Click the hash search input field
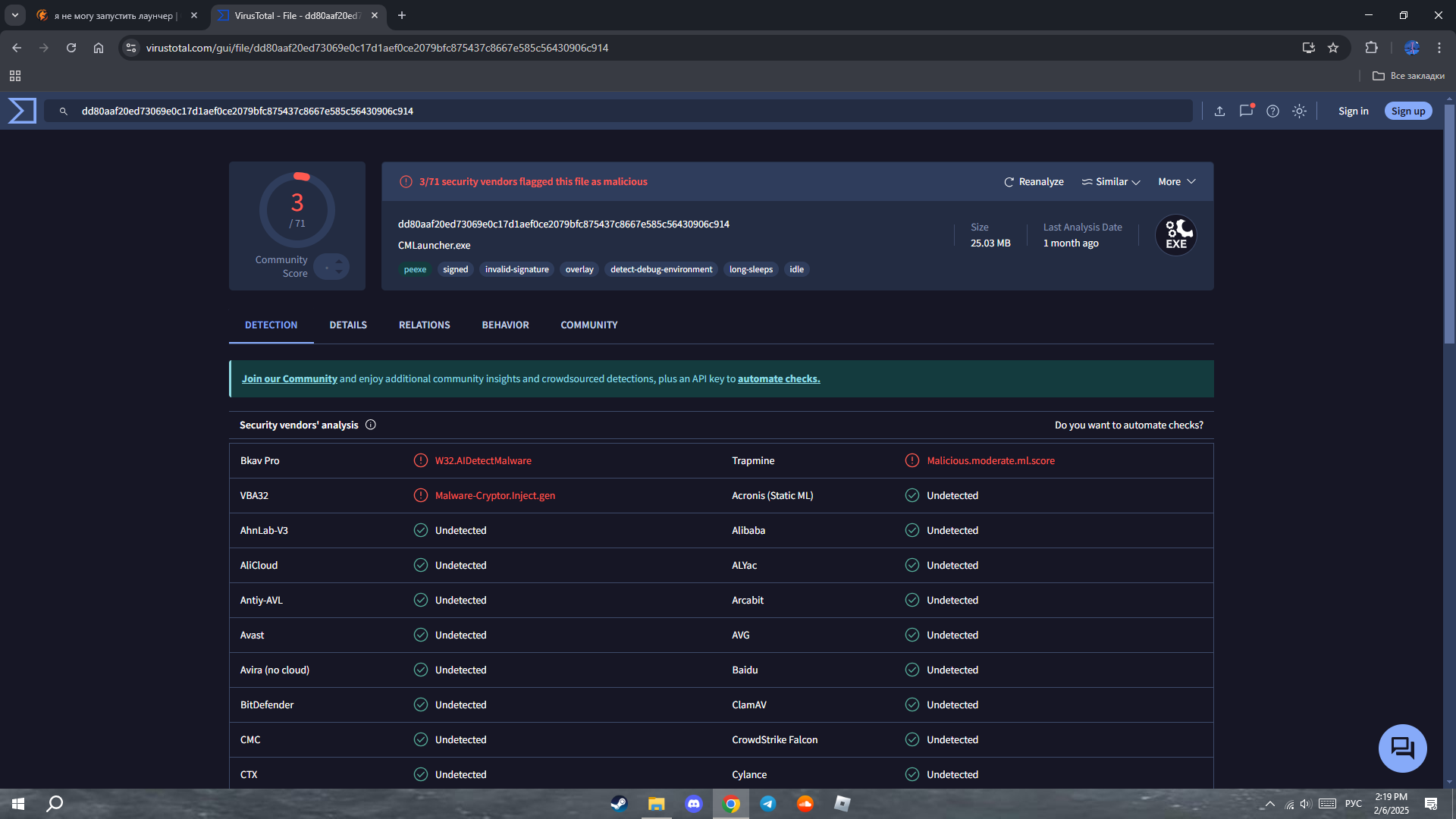Viewport: 1456px width, 819px height. pyautogui.click(x=607, y=111)
